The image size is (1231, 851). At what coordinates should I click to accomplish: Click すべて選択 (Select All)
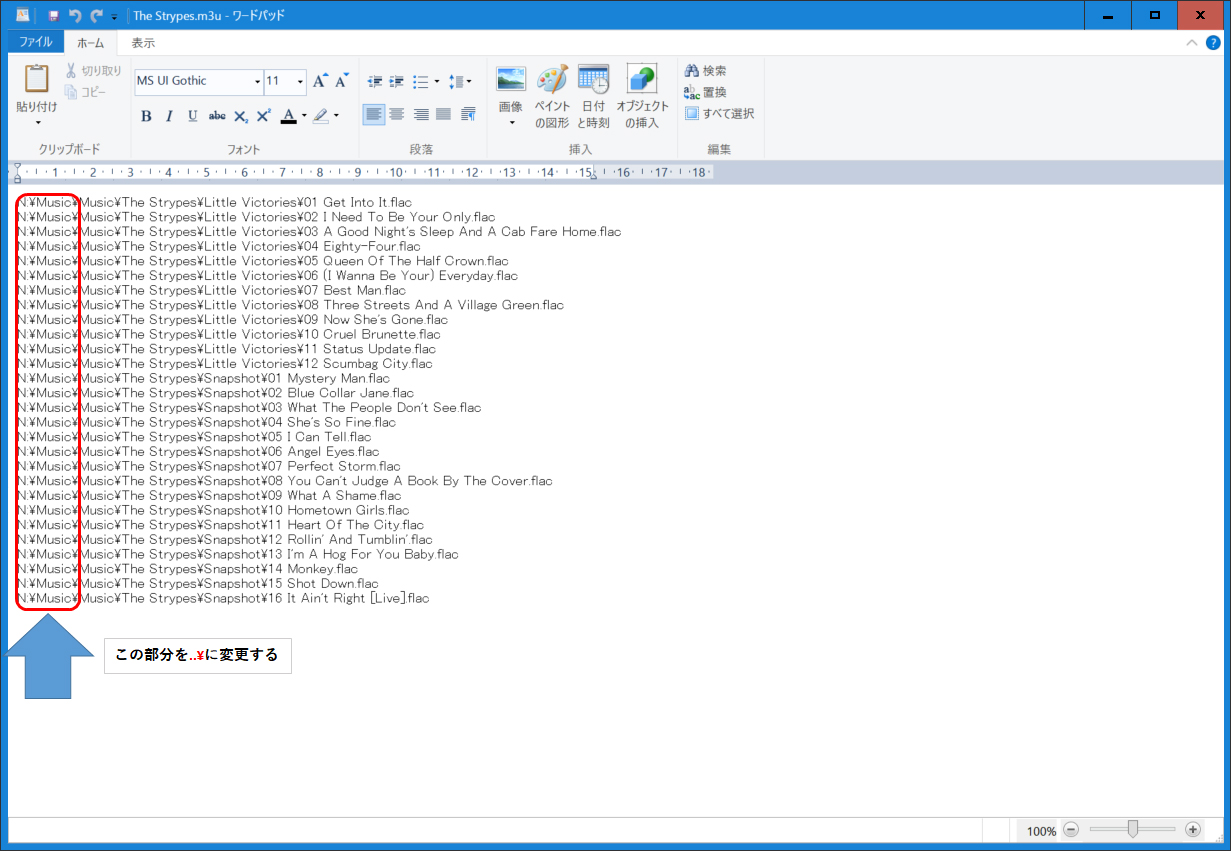pos(719,113)
